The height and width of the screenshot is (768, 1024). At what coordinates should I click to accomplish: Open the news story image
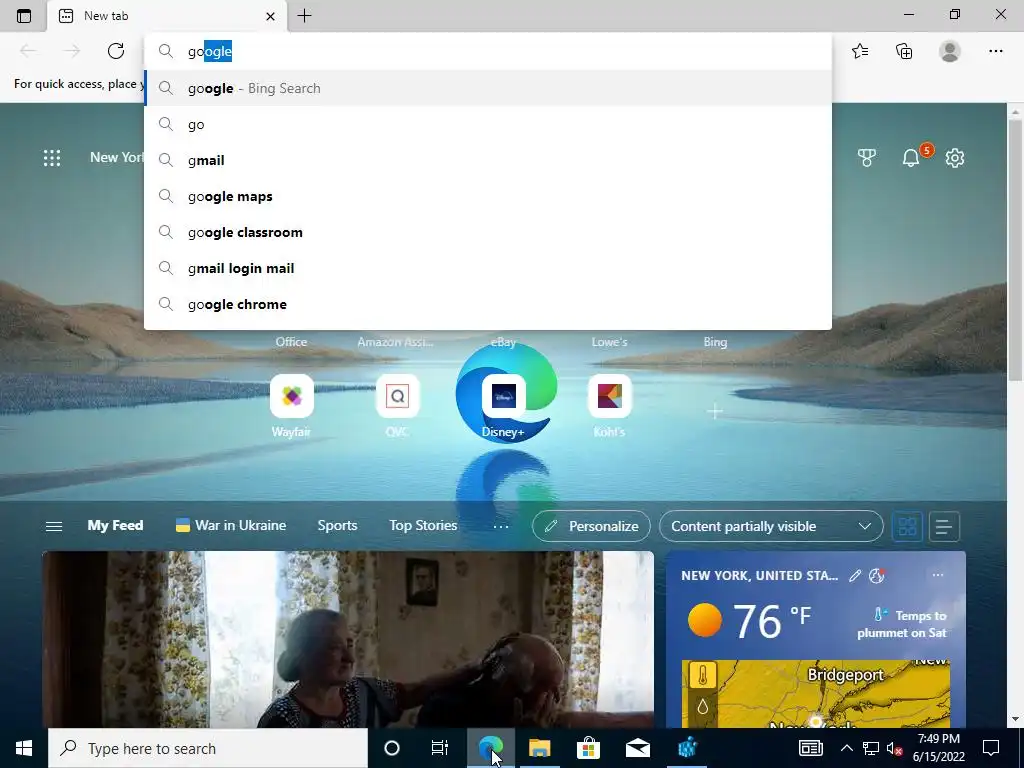pos(347,639)
